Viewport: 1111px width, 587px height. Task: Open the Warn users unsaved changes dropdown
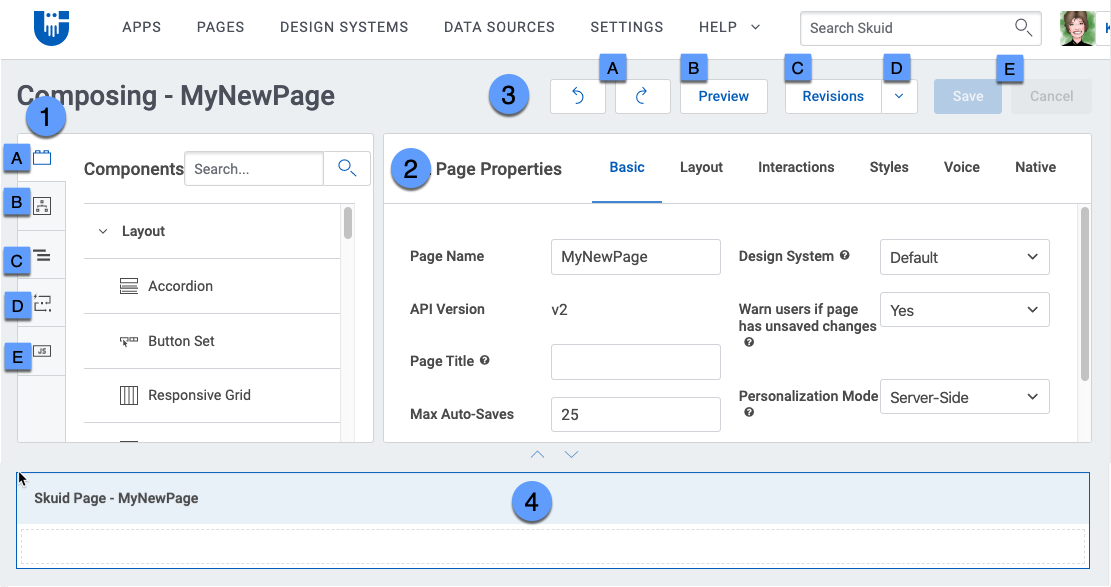pos(964,310)
